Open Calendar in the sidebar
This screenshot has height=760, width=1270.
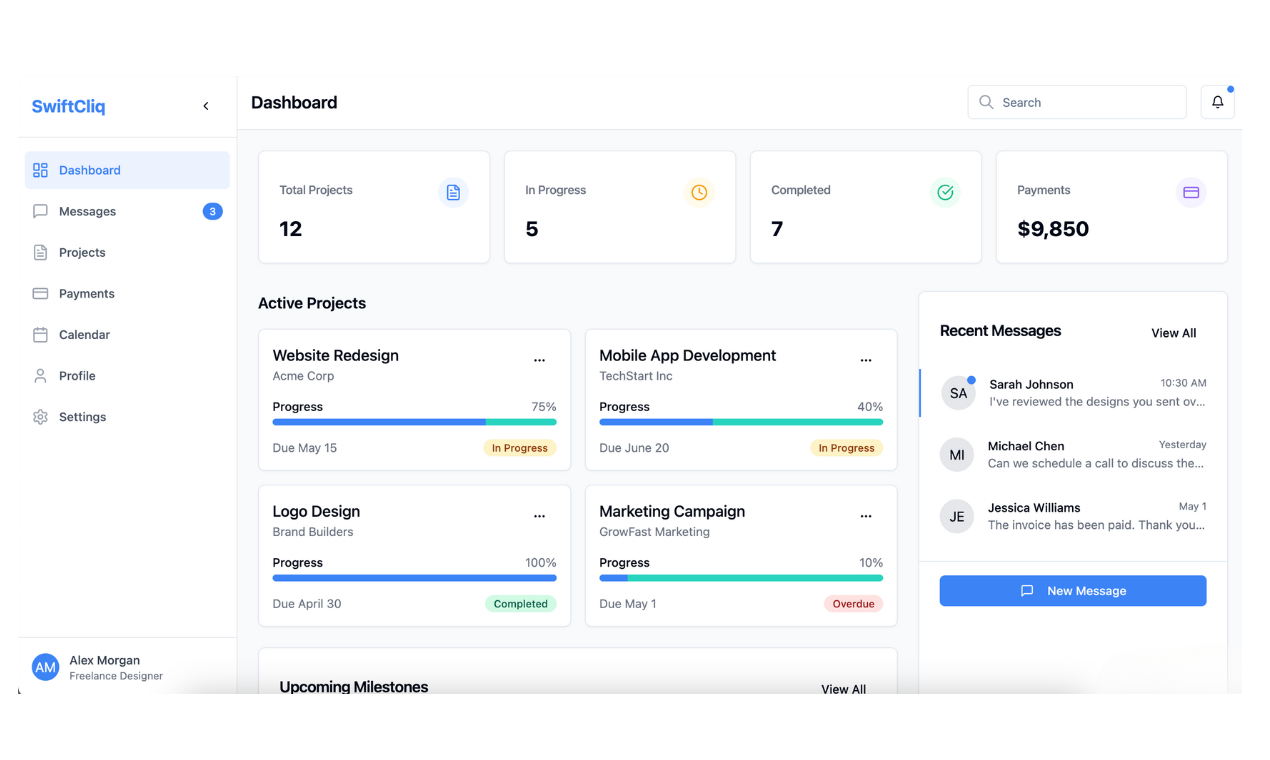pos(127,334)
